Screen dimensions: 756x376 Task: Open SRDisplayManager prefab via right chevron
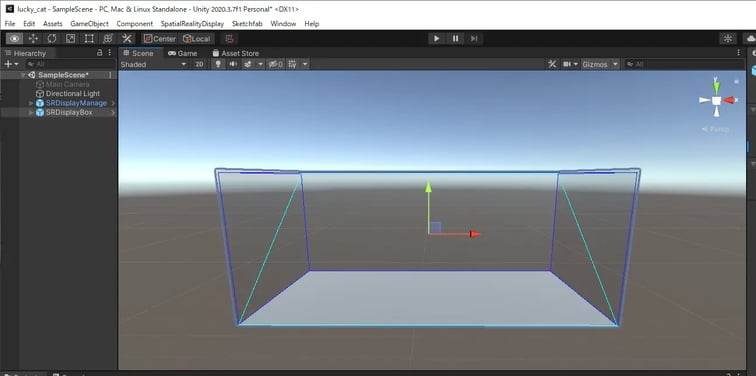(x=113, y=103)
